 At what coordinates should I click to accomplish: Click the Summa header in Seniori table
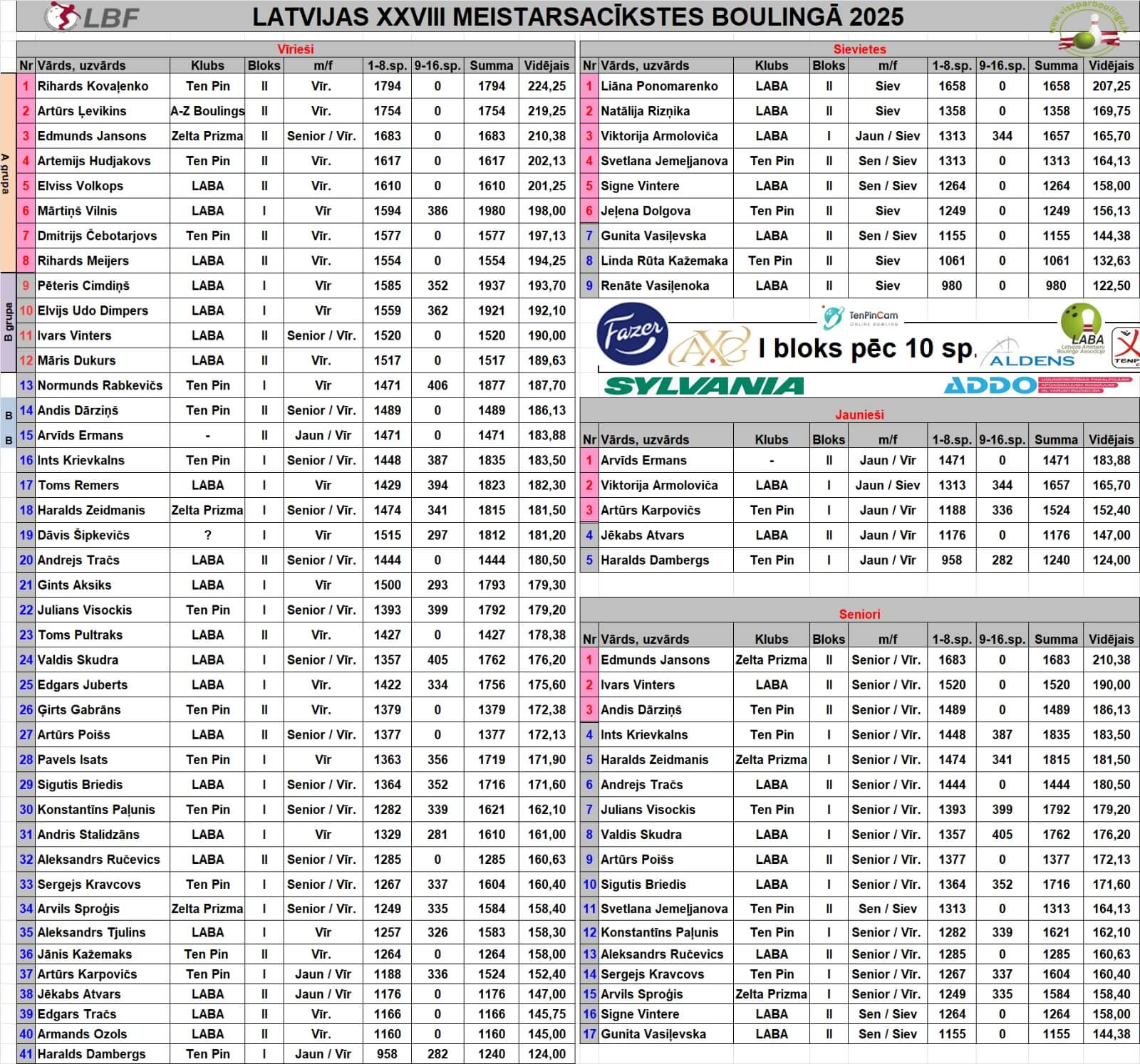click(1056, 639)
